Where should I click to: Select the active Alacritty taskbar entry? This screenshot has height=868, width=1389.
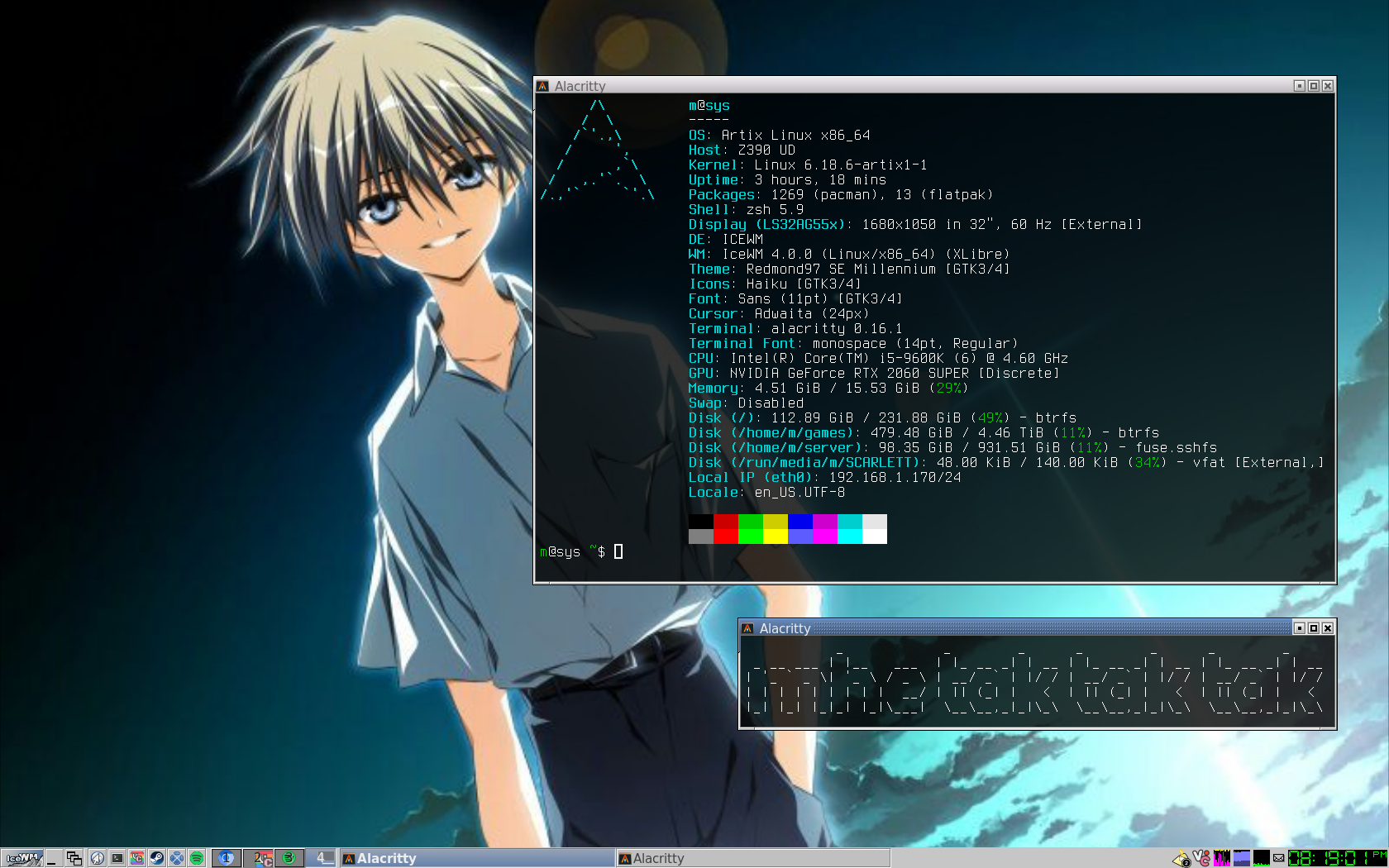tap(477, 858)
